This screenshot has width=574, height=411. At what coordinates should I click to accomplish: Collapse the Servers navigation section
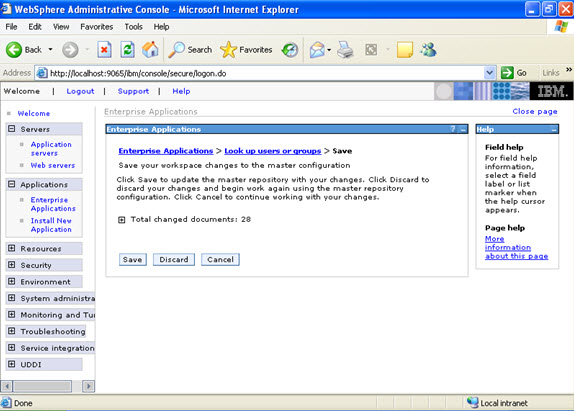[x=12, y=129]
